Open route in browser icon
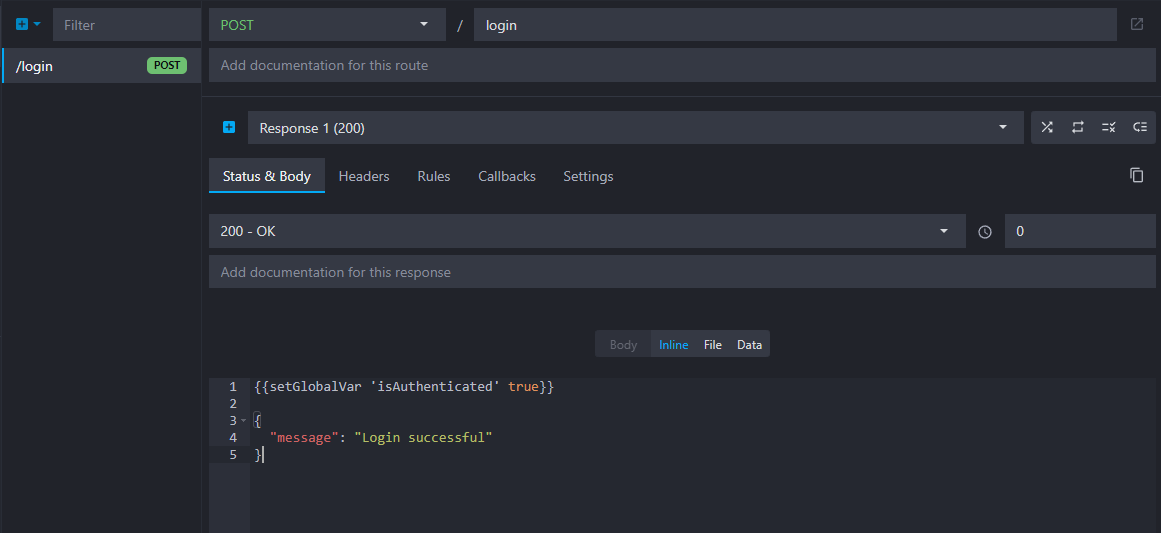Screen dimensions: 1161x533 point(1137,24)
